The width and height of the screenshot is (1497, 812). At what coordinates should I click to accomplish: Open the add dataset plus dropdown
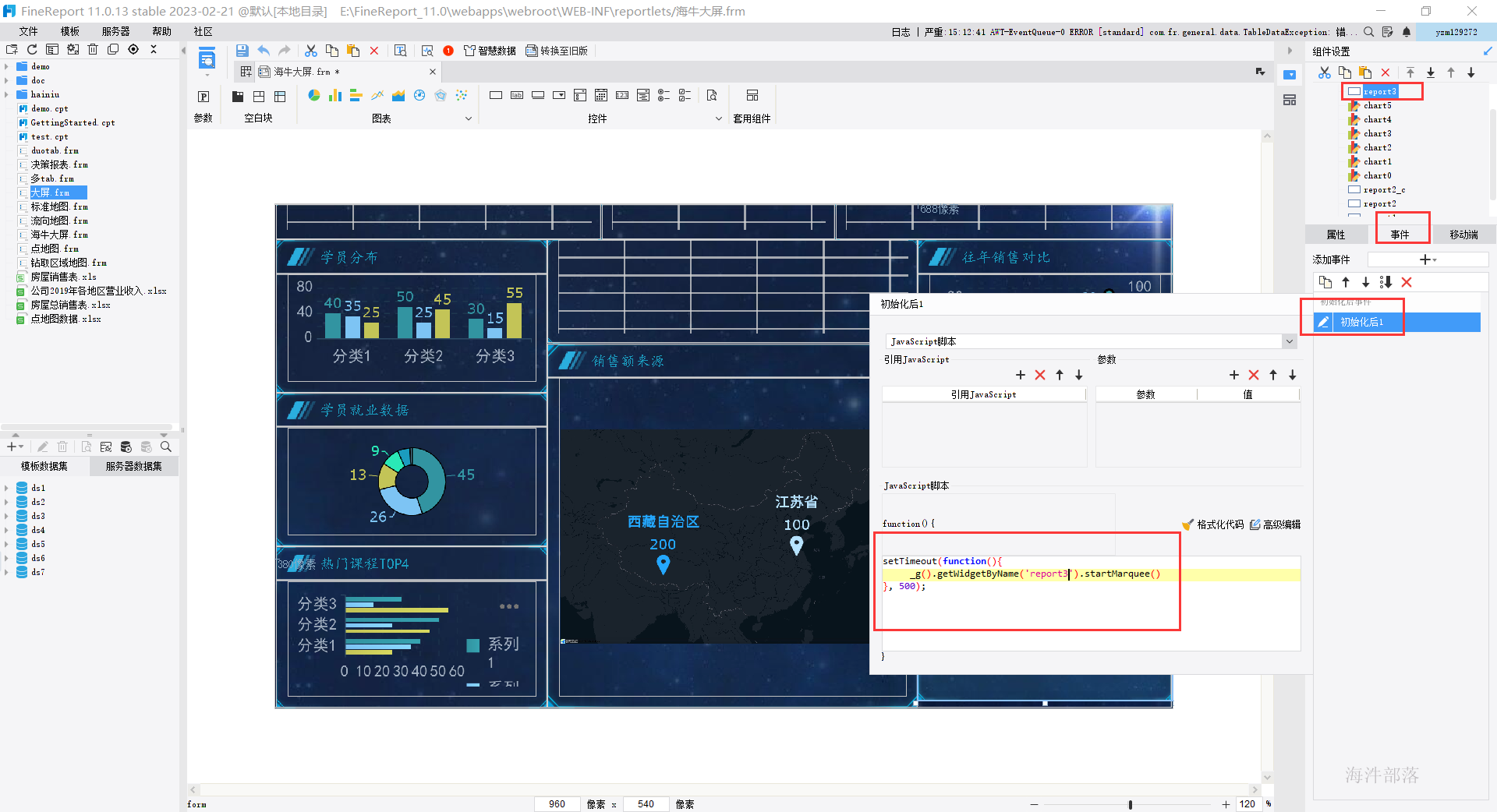pos(16,447)
